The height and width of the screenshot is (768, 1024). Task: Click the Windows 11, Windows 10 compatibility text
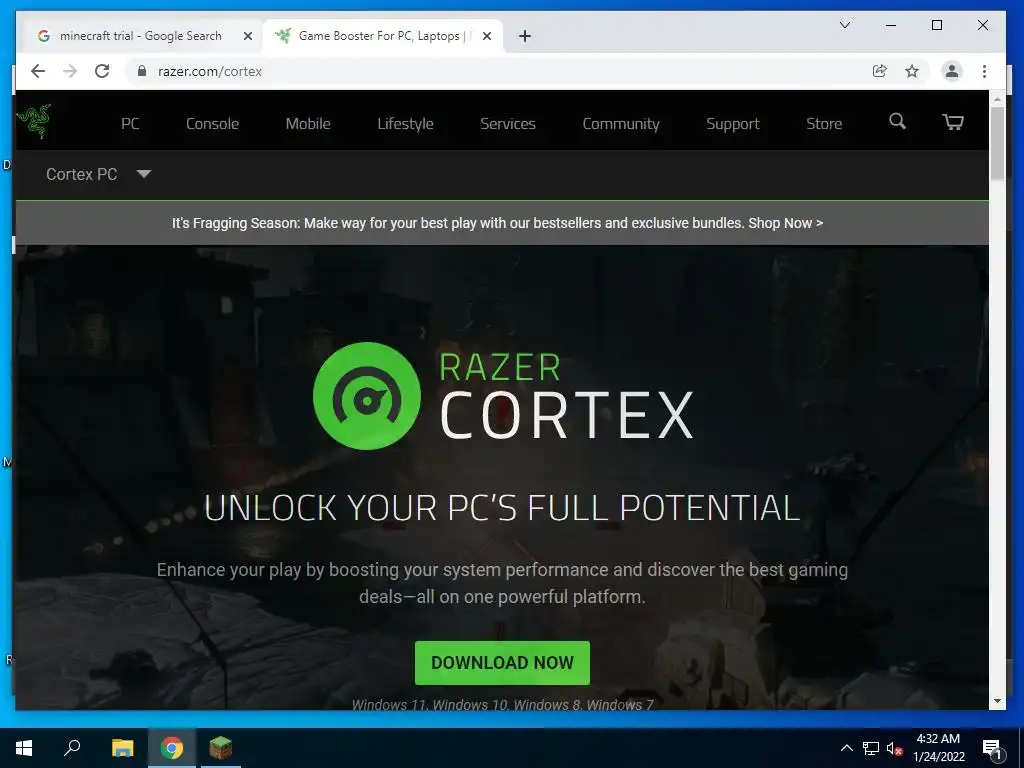click(502, 705)
